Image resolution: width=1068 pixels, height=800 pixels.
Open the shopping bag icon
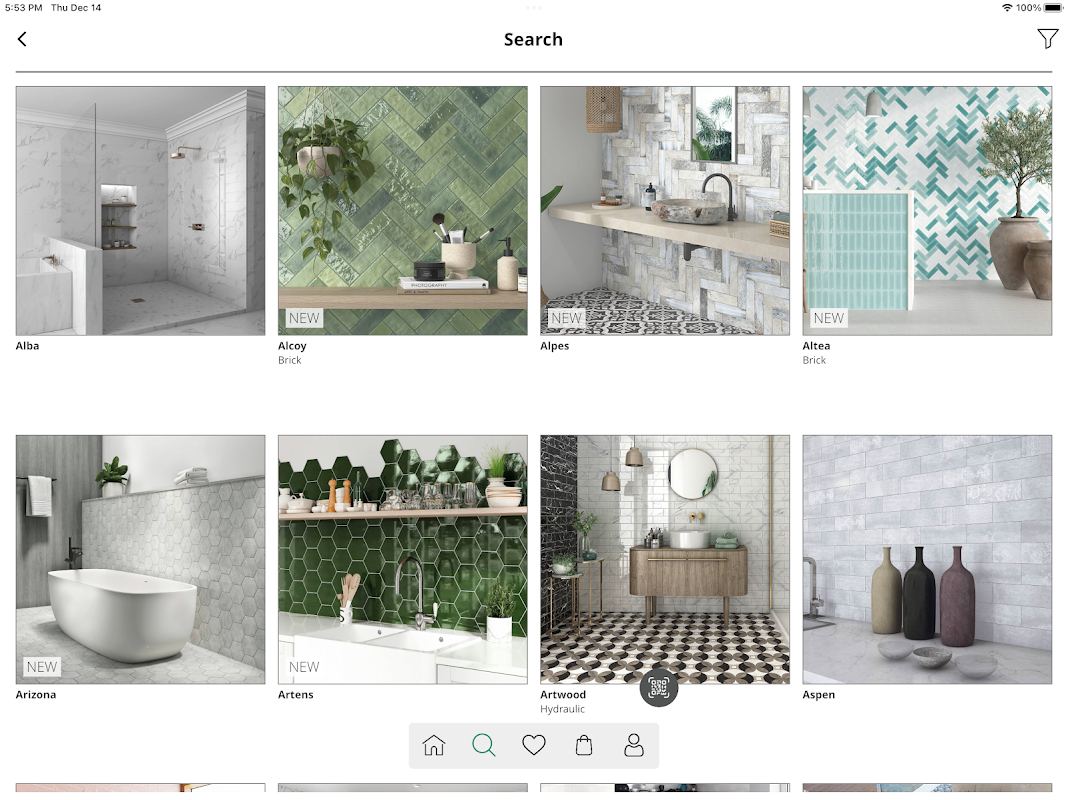(x=584, y=745)
